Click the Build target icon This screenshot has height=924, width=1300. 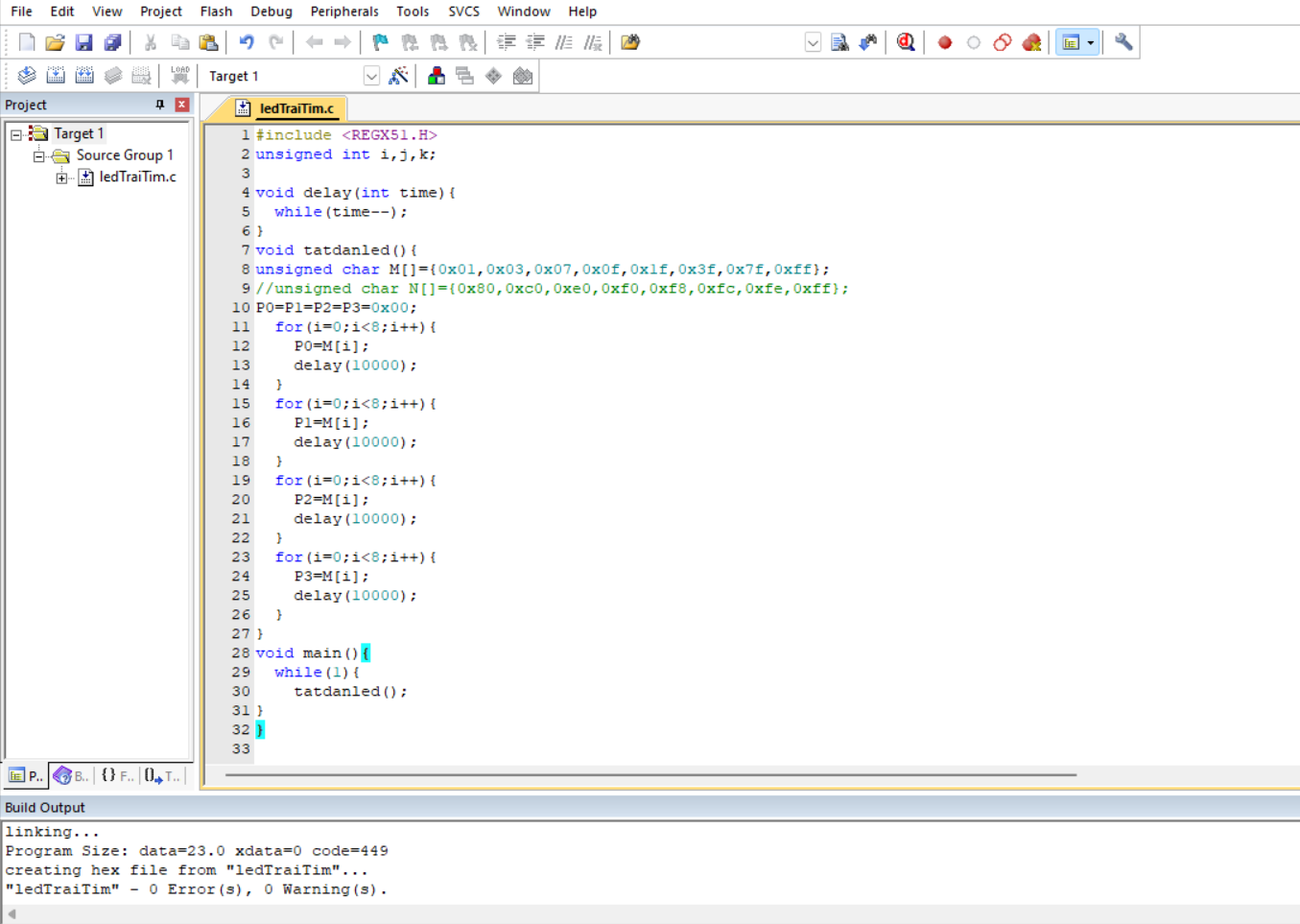click(x=56, y=76)
